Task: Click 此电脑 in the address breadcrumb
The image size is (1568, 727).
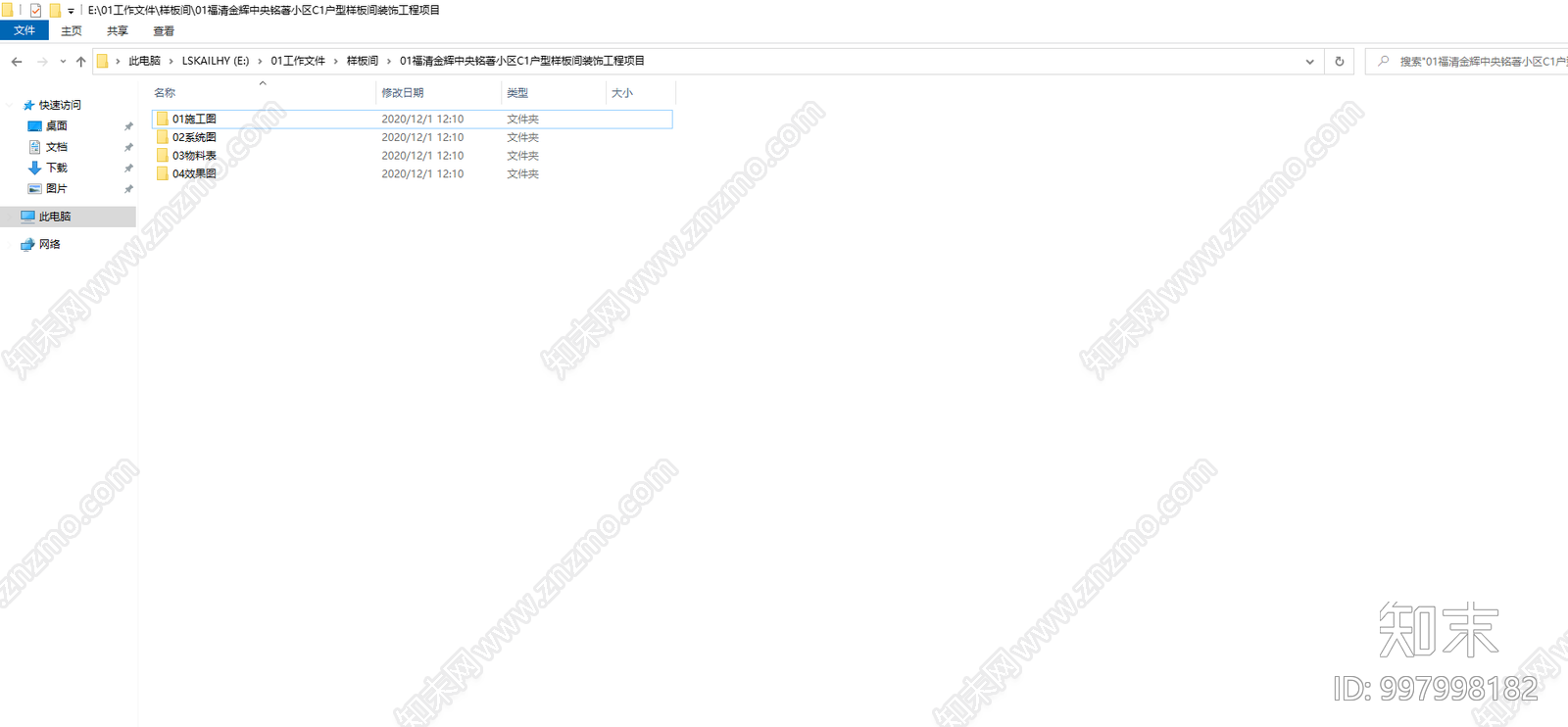Action: pos(144,61)
